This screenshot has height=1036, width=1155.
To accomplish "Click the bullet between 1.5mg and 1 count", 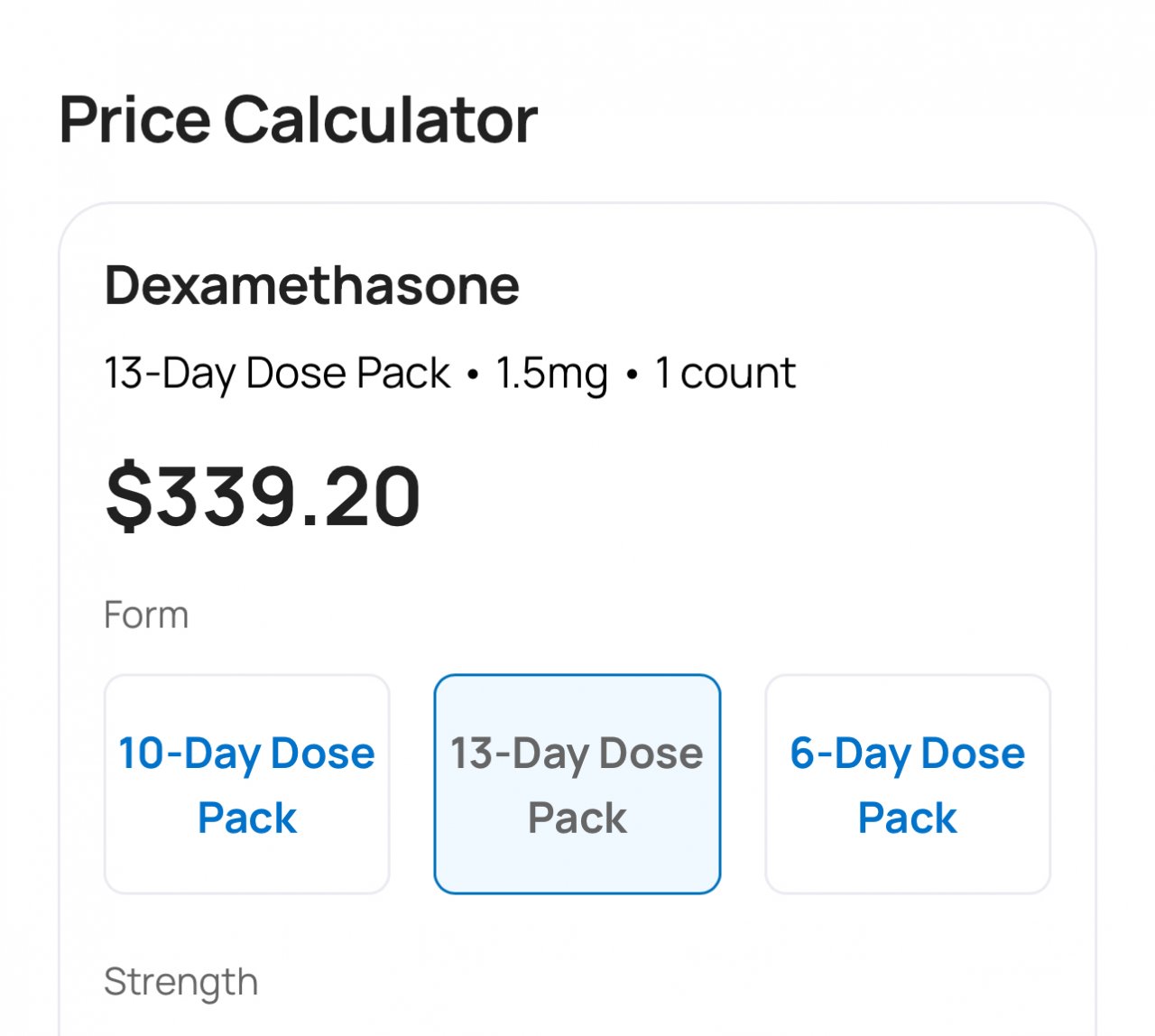I will [x=632, y=375].
